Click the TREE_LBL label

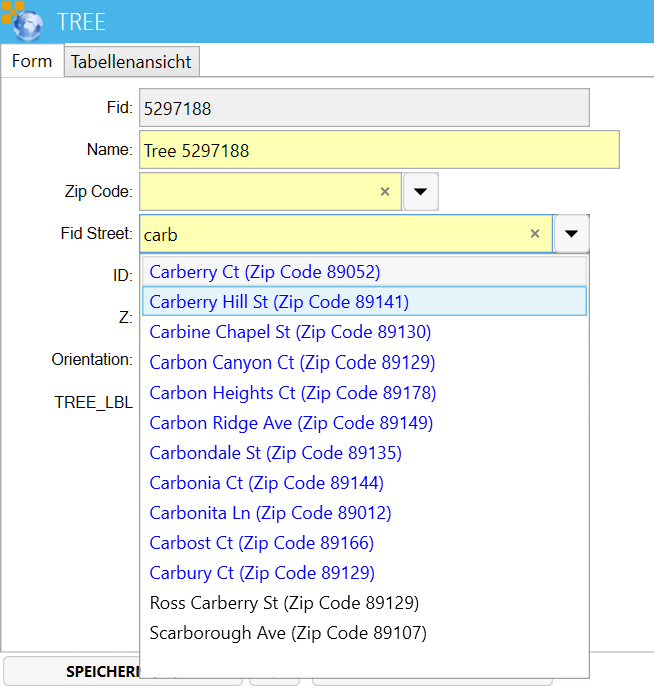tap(93, 402)
